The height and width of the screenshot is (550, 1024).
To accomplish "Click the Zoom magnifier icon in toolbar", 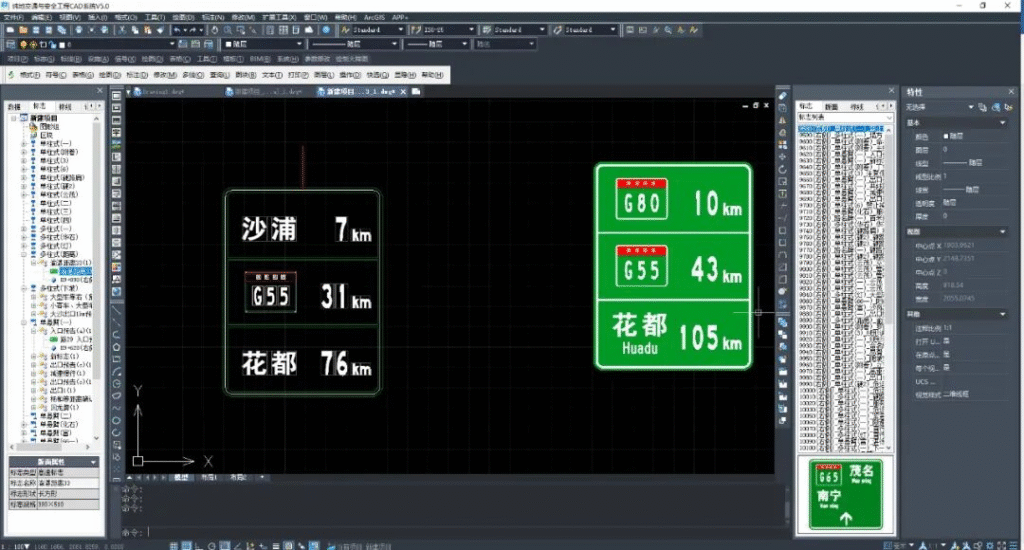I will coord(226,30).
